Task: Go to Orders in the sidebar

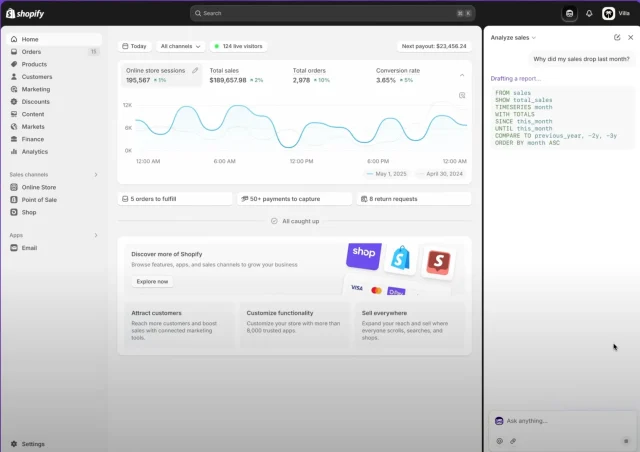Action: click(54, 52)
